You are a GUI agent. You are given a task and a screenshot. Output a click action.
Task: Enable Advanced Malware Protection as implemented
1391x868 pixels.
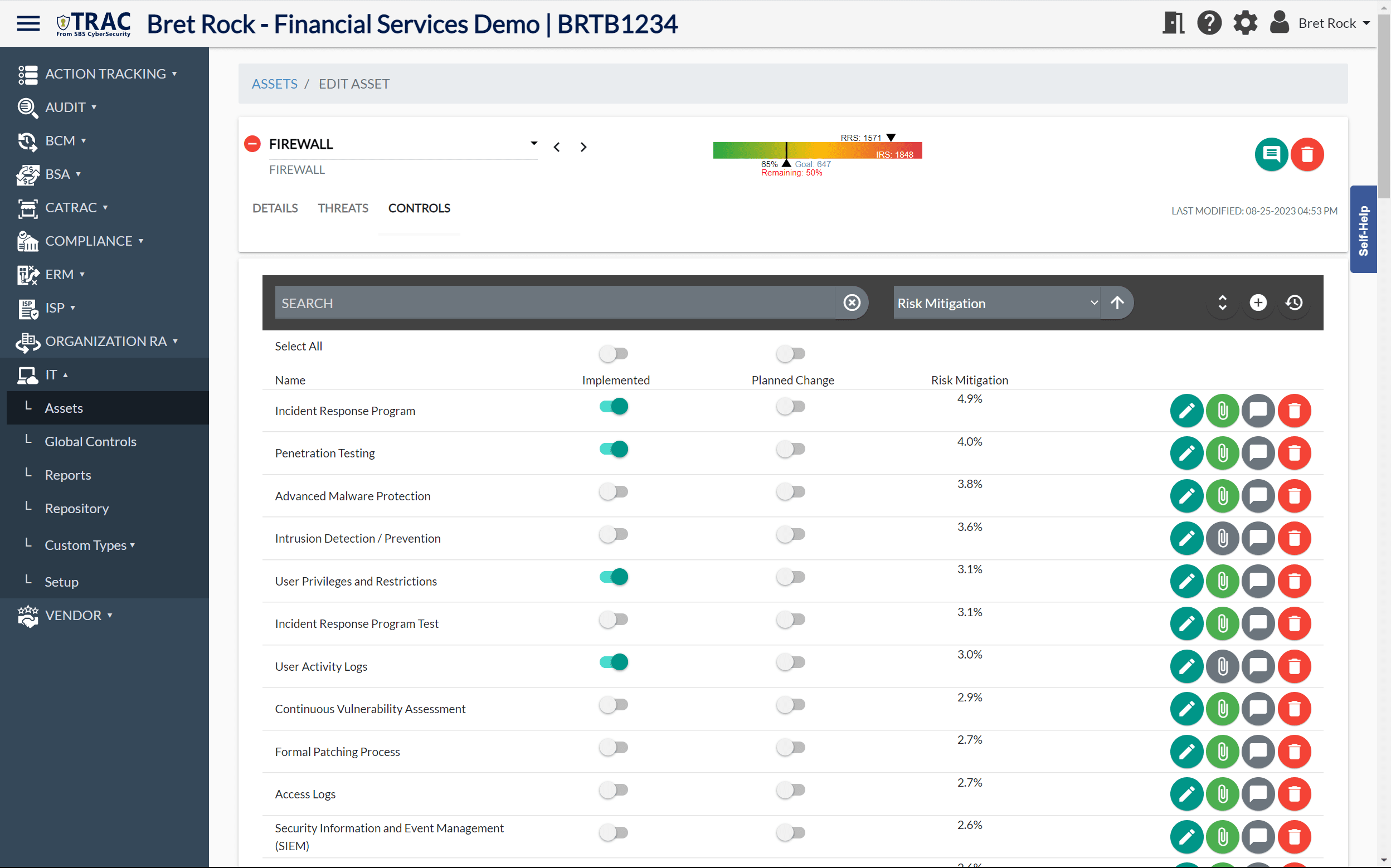tap(613, 491)
